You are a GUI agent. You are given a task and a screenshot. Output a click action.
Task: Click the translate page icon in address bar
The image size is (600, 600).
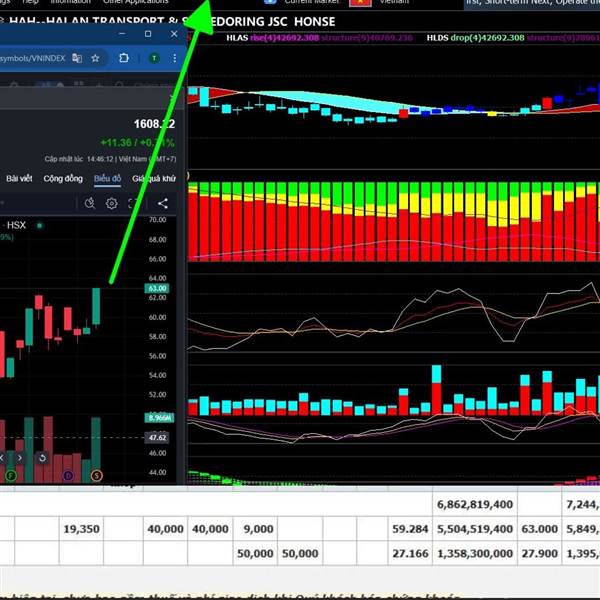(x=77, y=58)
